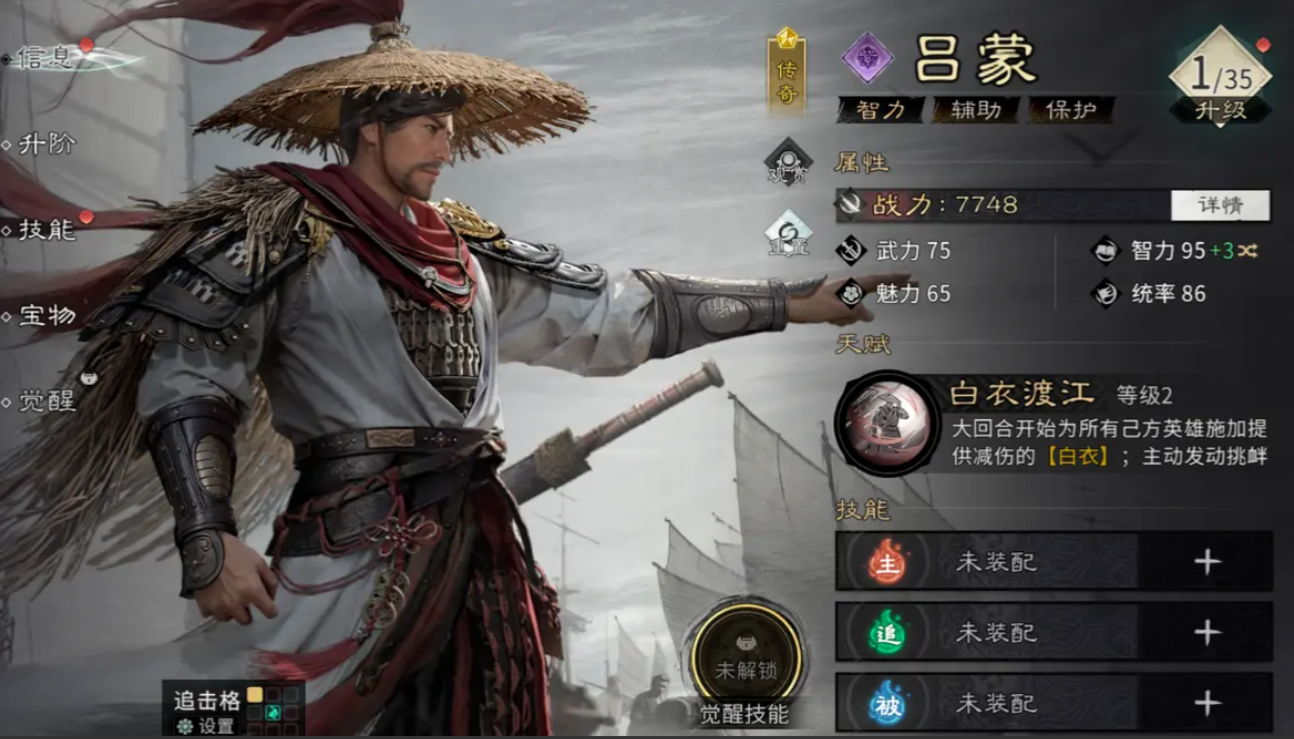
Task: Select the green 追 pursuit skill icon
Action: pyautogui.click(x=886, y=634)
